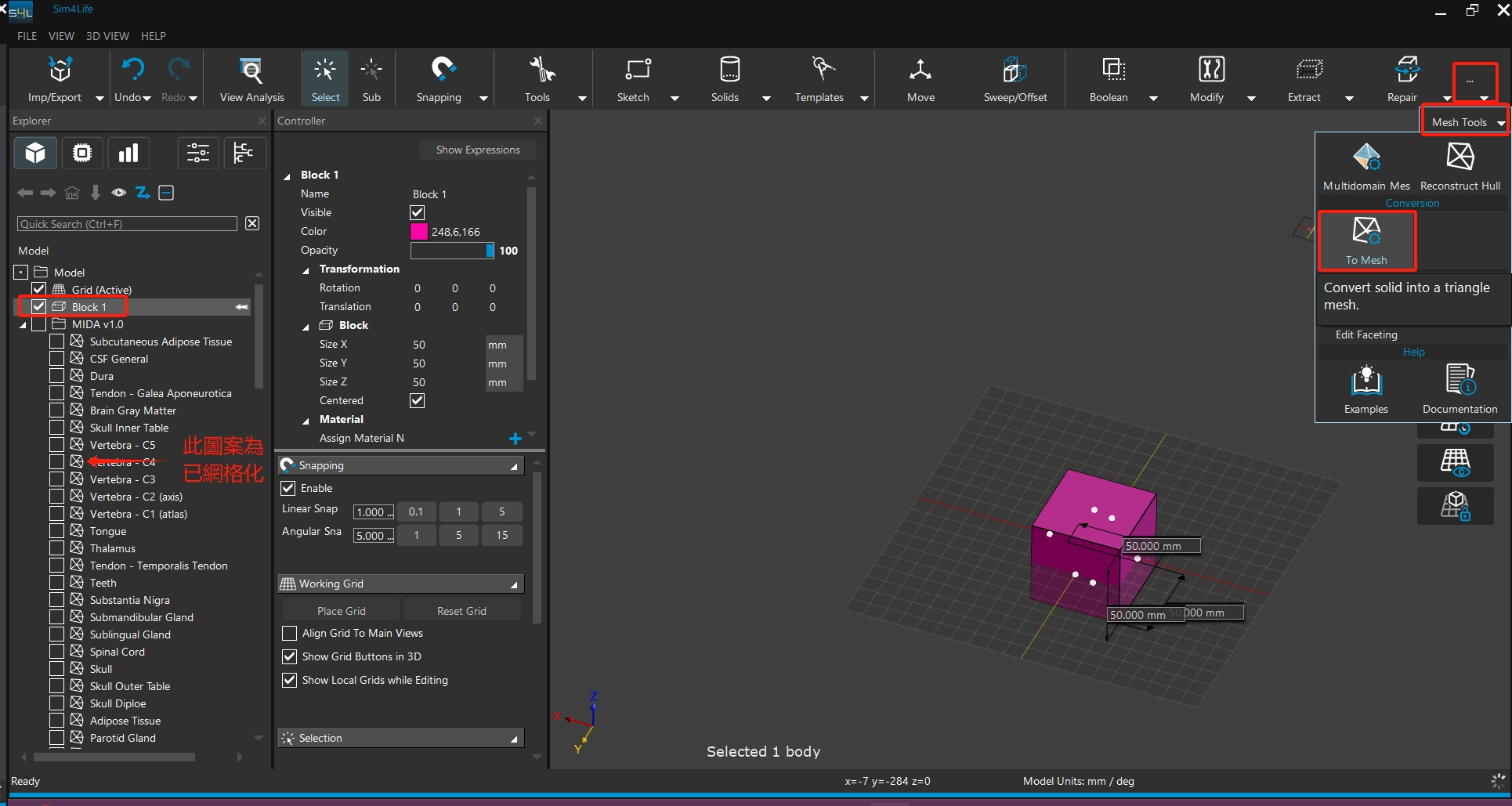This screenshot has width=1512, height=806.
Task: Enable Align Grid To Main Views
Action: 290,634
